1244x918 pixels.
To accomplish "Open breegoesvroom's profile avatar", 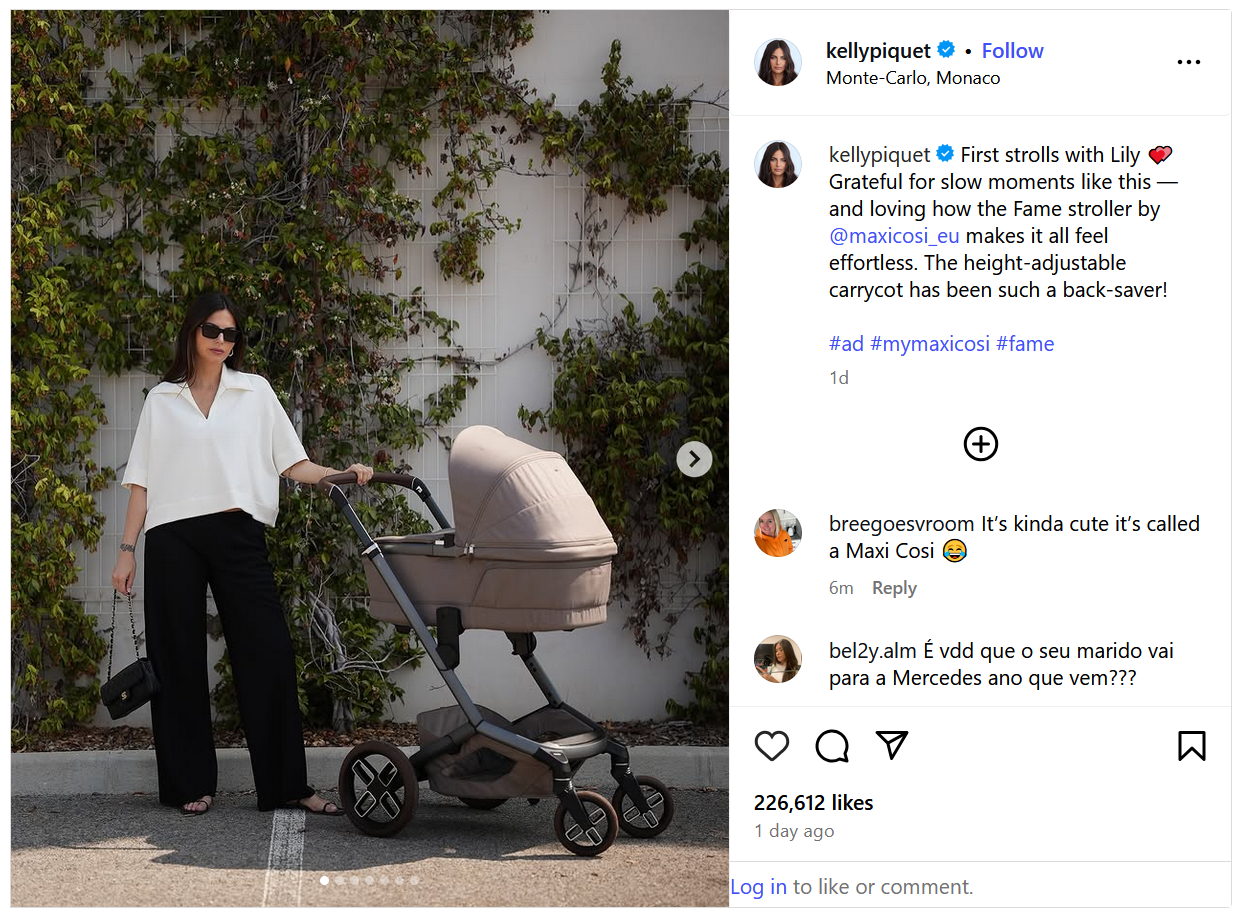I will click(x=778, y=533).
